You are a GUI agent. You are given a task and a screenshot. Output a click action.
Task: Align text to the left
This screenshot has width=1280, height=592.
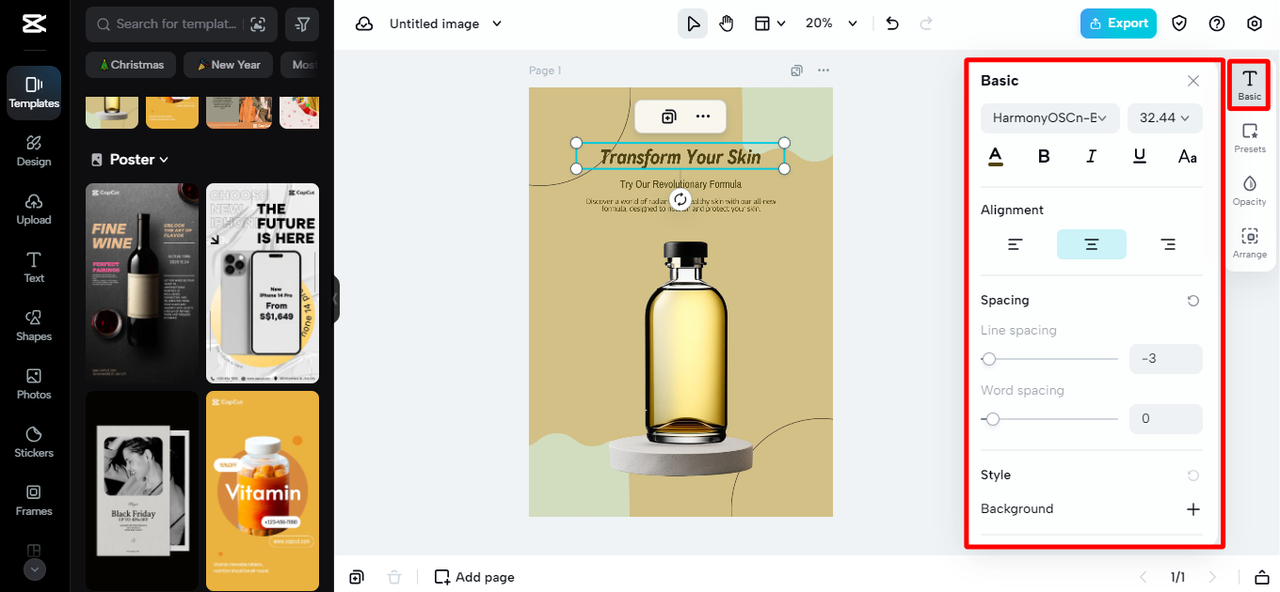[1015, 244]
